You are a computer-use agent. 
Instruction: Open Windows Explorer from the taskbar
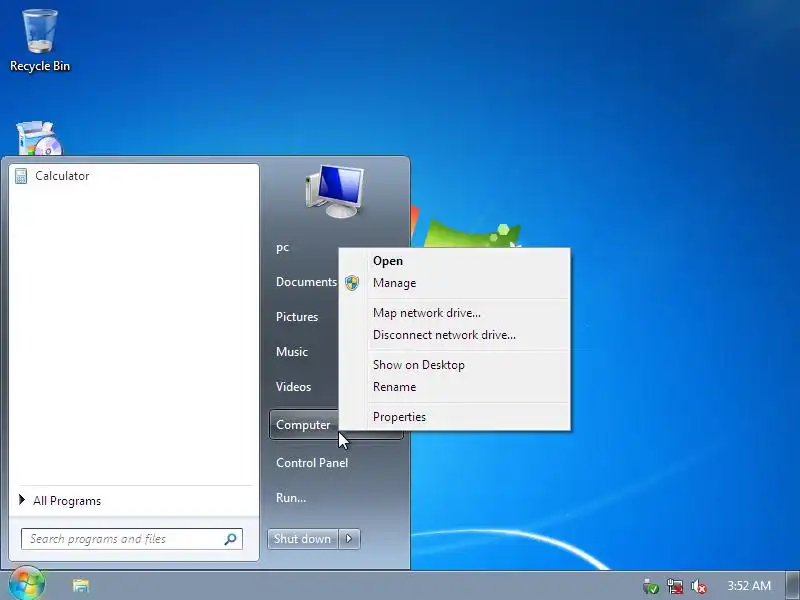(81, 585)
